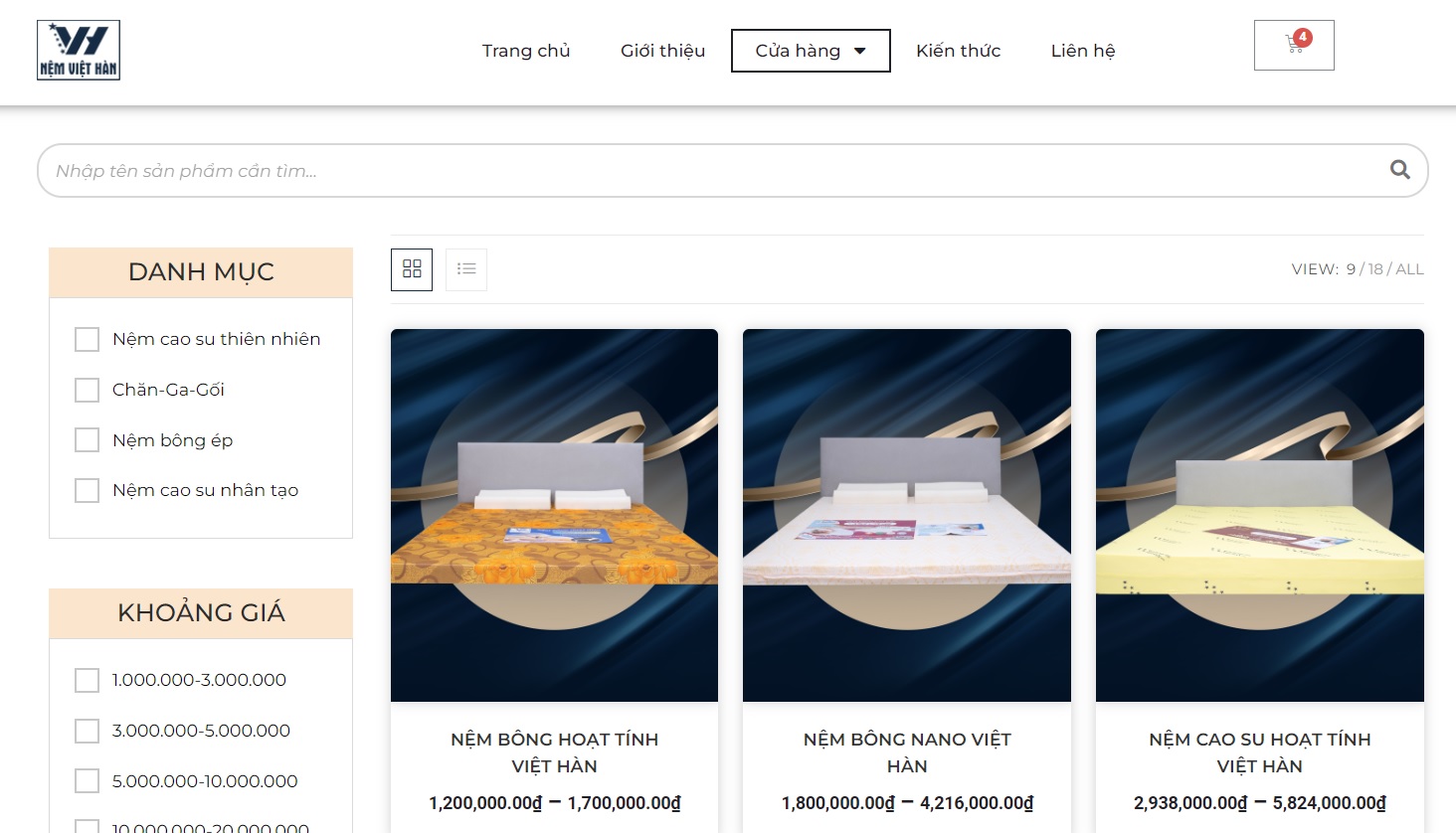Check Nệm cao su thiên nhiên category
Viewport: 1456px width, 833px height.
click(x=88, y=339)
